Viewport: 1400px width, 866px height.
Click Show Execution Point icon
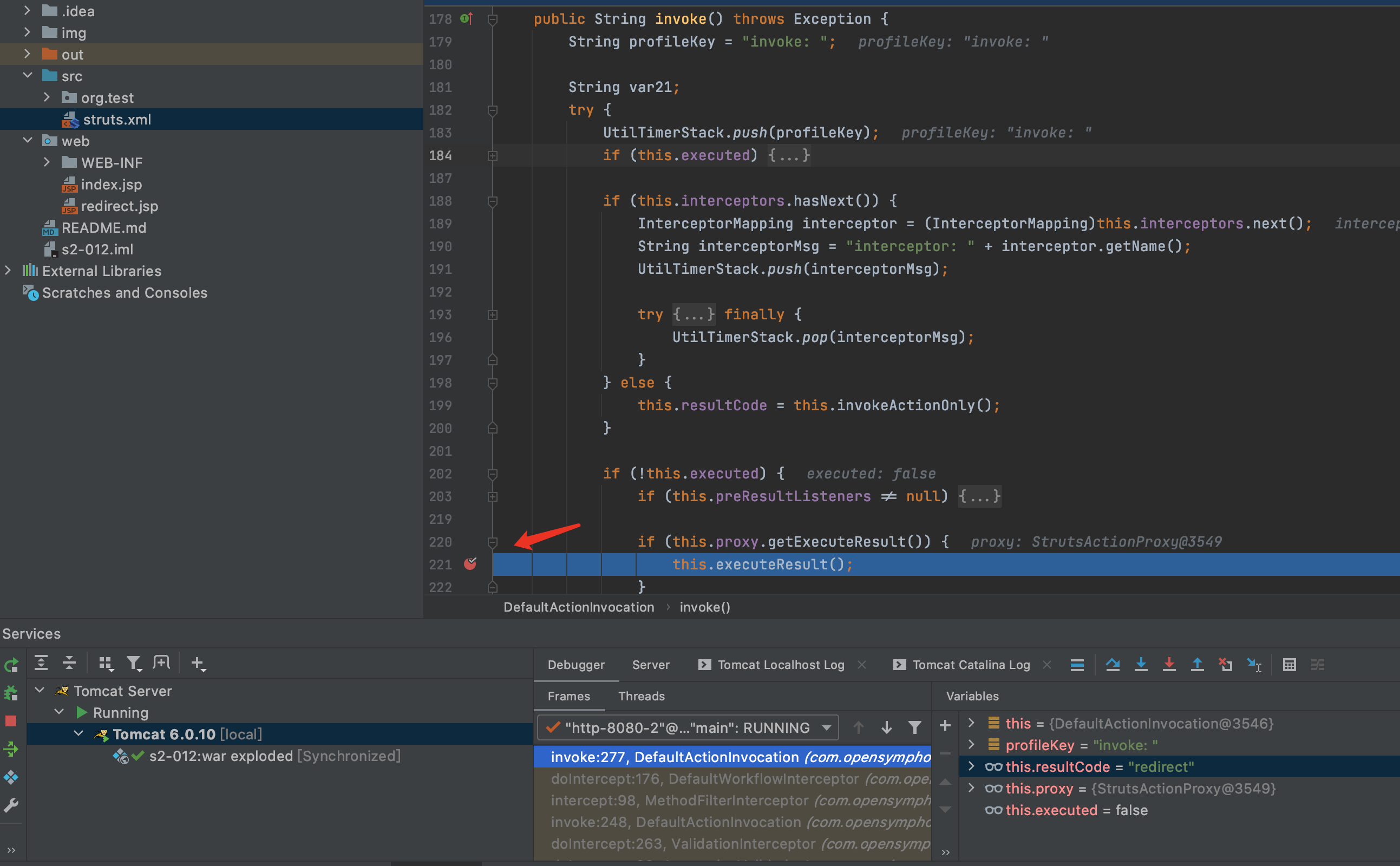pyautogui.click(x=1077, y=665)
